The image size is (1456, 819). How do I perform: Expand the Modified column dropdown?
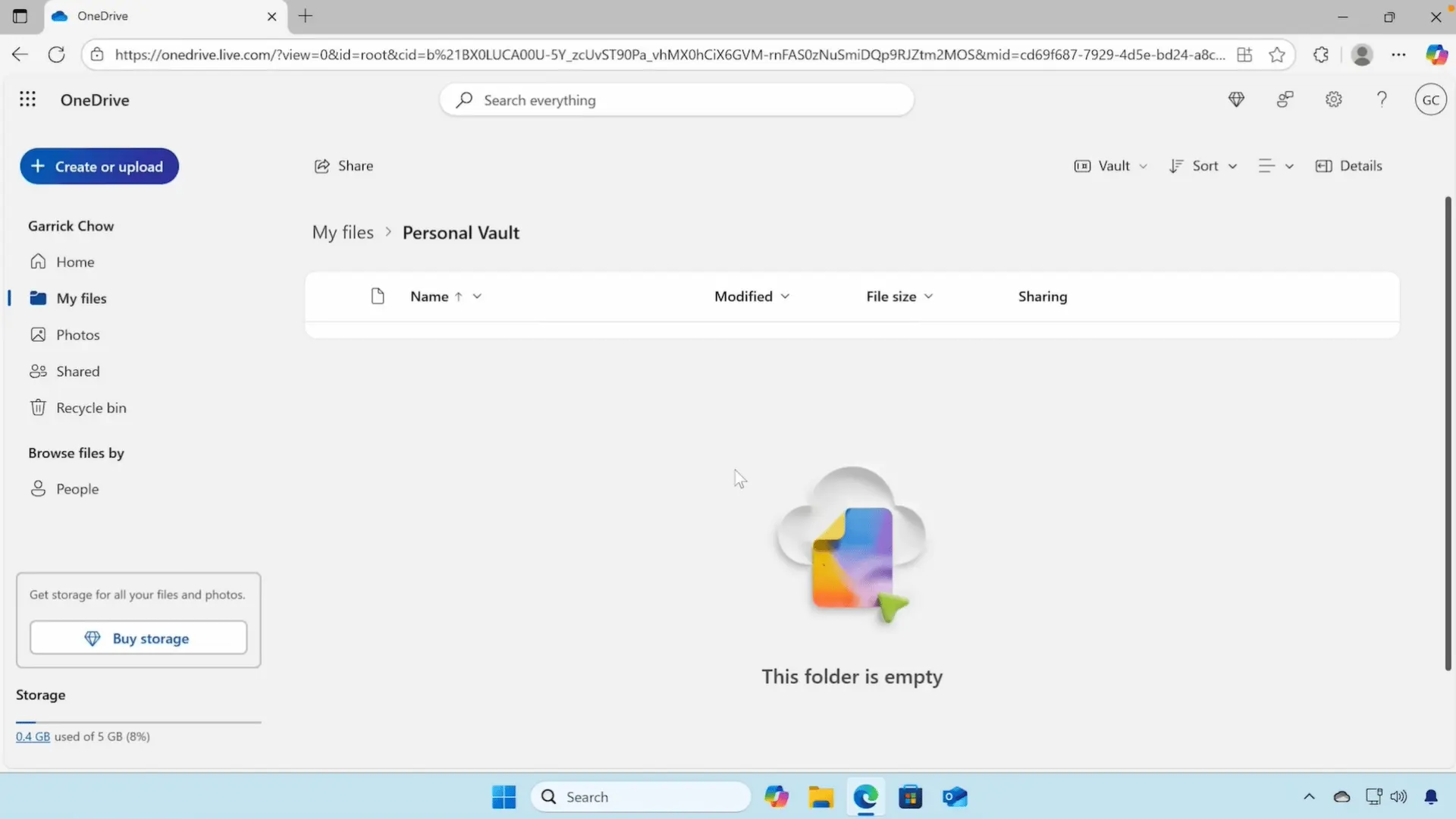pyautogui.click(x=785, y=297)
